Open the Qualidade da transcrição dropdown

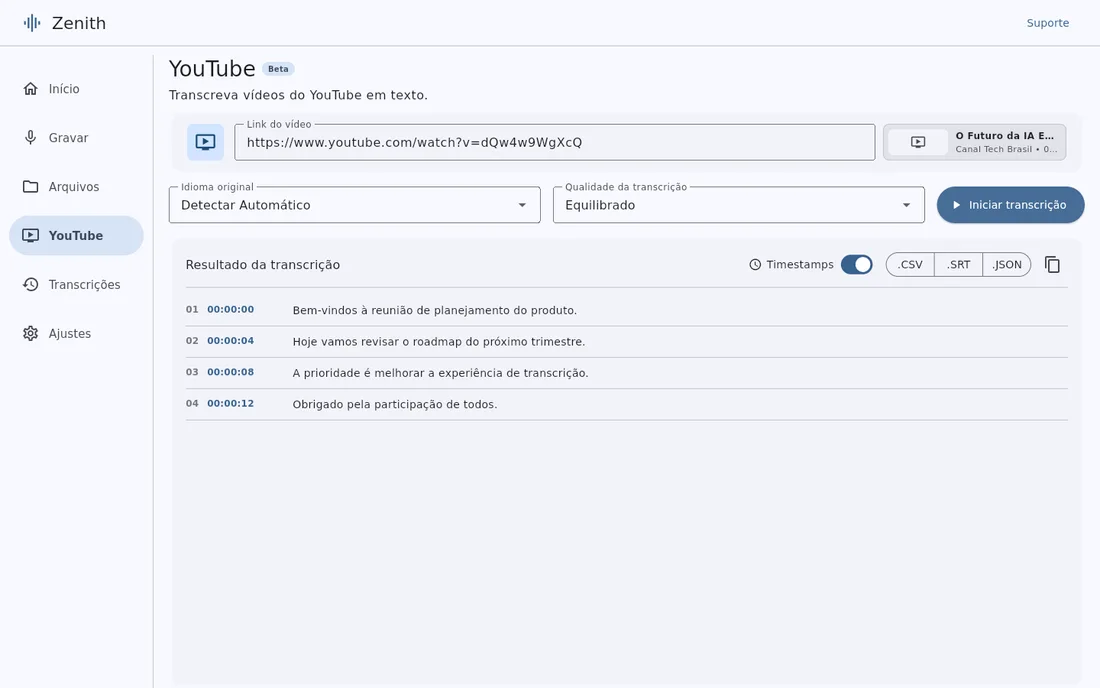coord(739,205)
